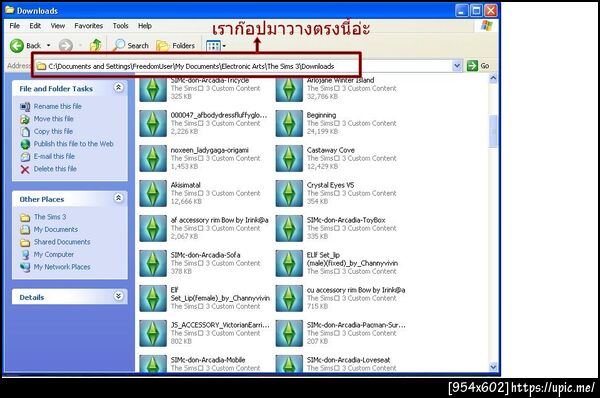The width and height of the screenshot is (600, 398).
Task: Click the file list scroll up arrow
Action: point(493,78)
